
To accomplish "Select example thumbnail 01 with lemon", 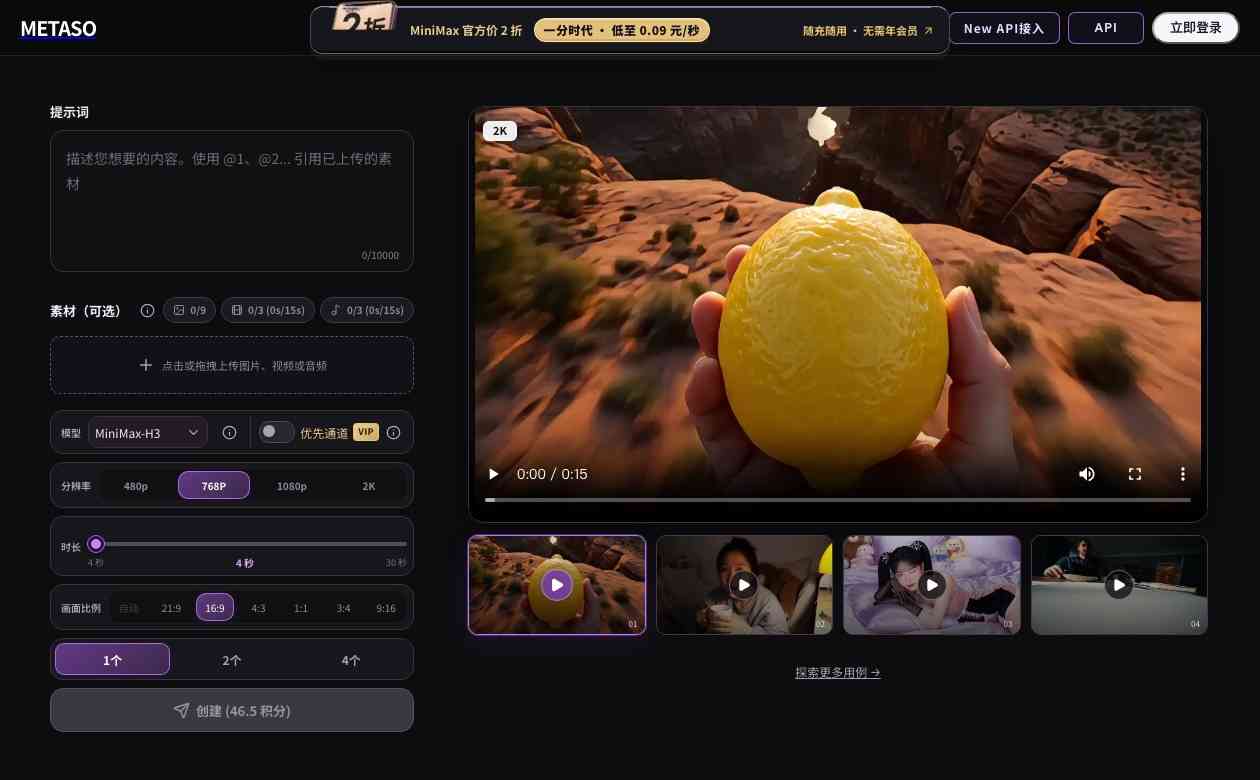I will [557, 585].
